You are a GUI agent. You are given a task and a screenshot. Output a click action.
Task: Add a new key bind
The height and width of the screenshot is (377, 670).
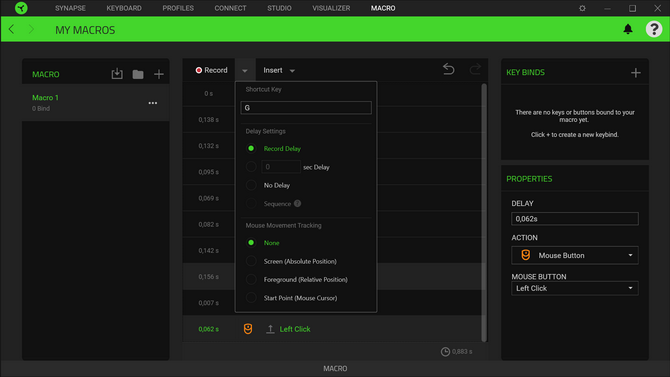click(635, 73)
